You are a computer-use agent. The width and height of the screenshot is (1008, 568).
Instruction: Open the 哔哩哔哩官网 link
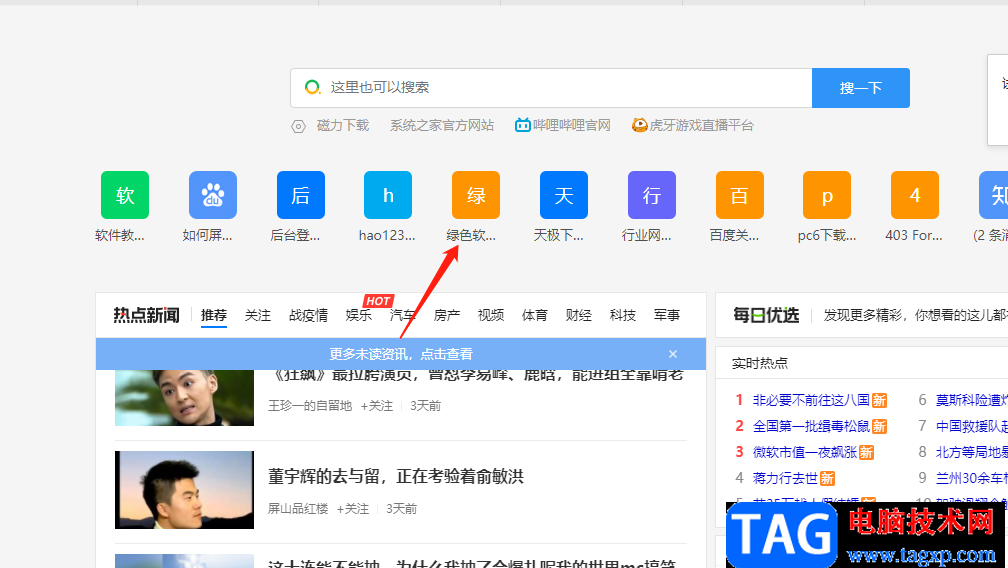pyautogui.click(x=572, y=125)
